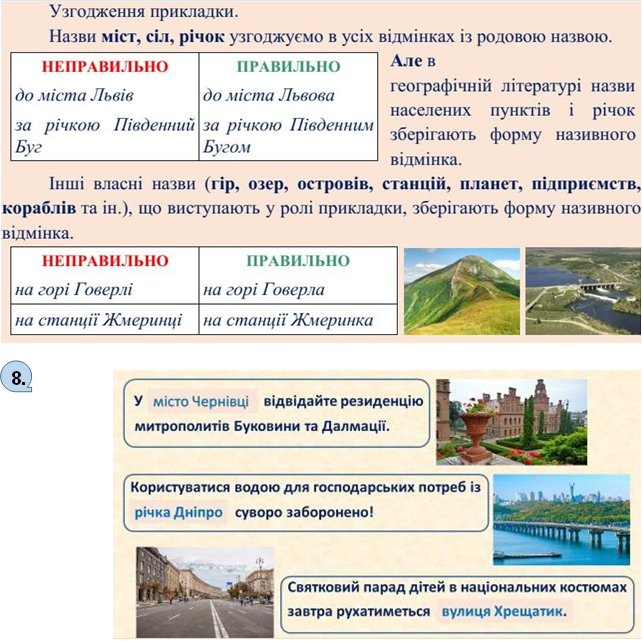This screenshot has height=641, width=642.
Task: Open the Chernivtsi residence photo
Action: pyautogui.click(x=511, y=422)
